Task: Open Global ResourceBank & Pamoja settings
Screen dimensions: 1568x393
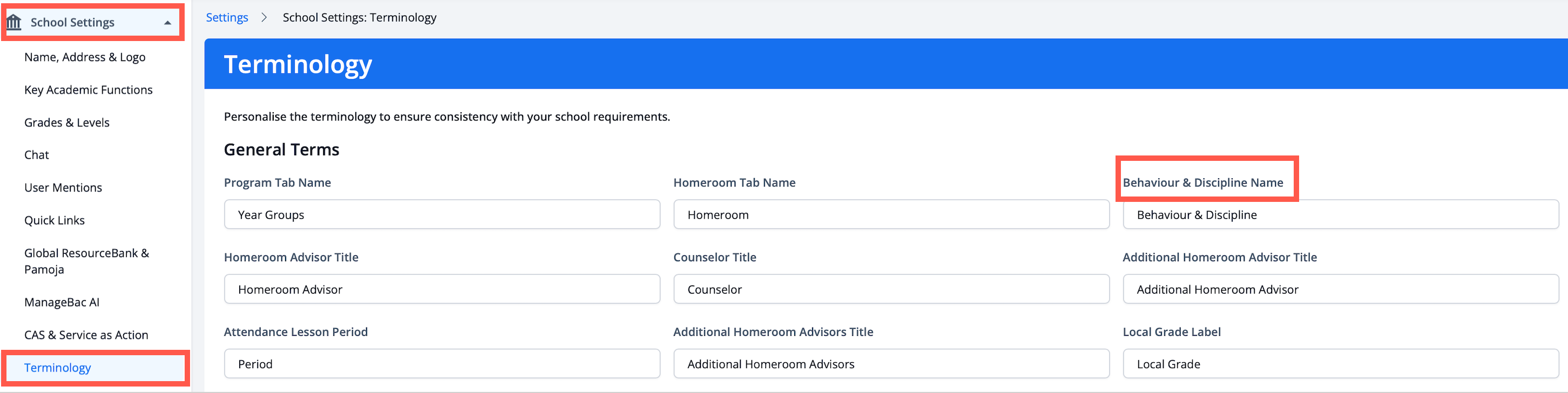Action: (86, 261)
